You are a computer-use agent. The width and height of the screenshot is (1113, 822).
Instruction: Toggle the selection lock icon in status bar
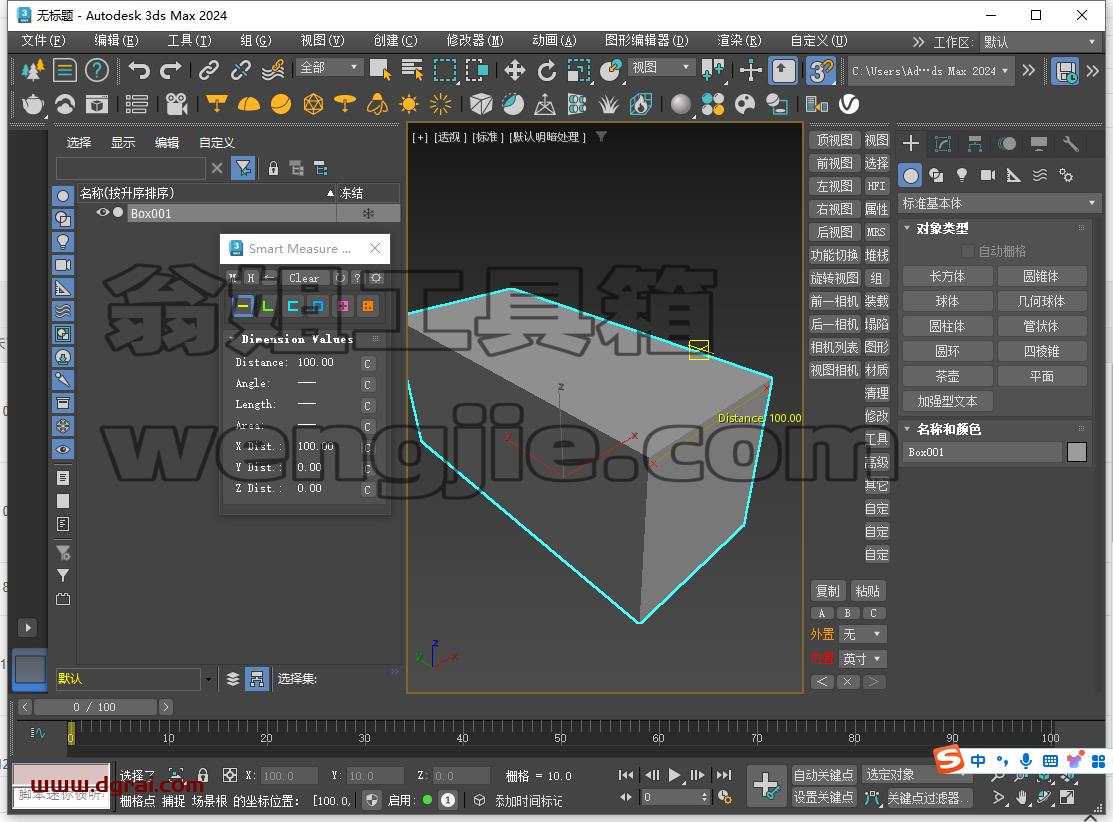coord(203,775)
